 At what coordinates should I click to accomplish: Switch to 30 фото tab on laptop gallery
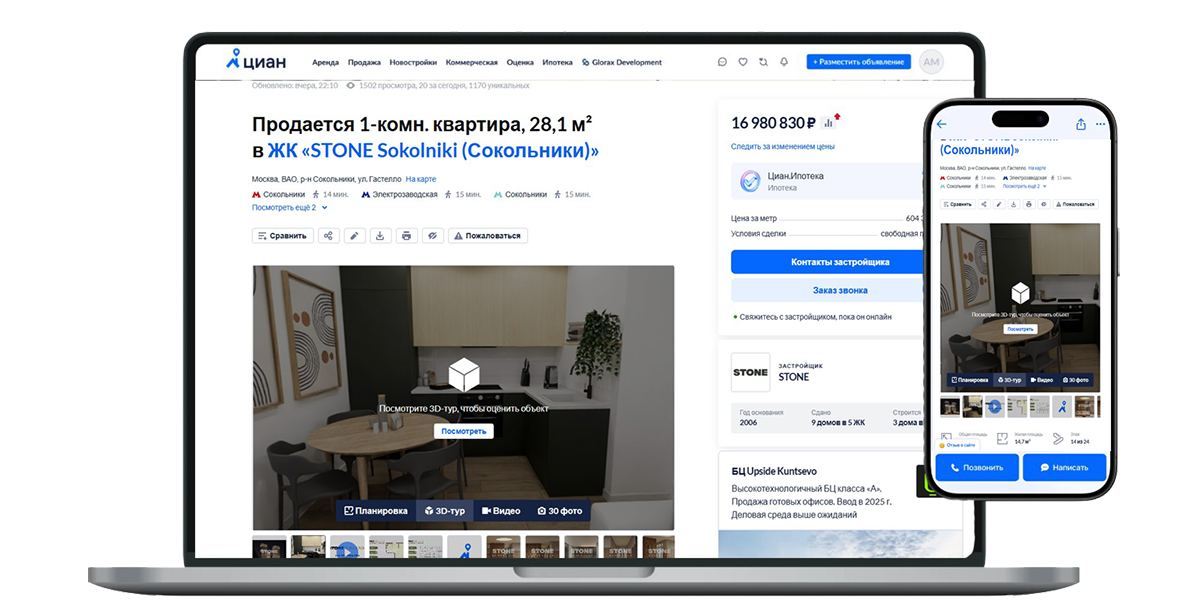tap(560, 510)
